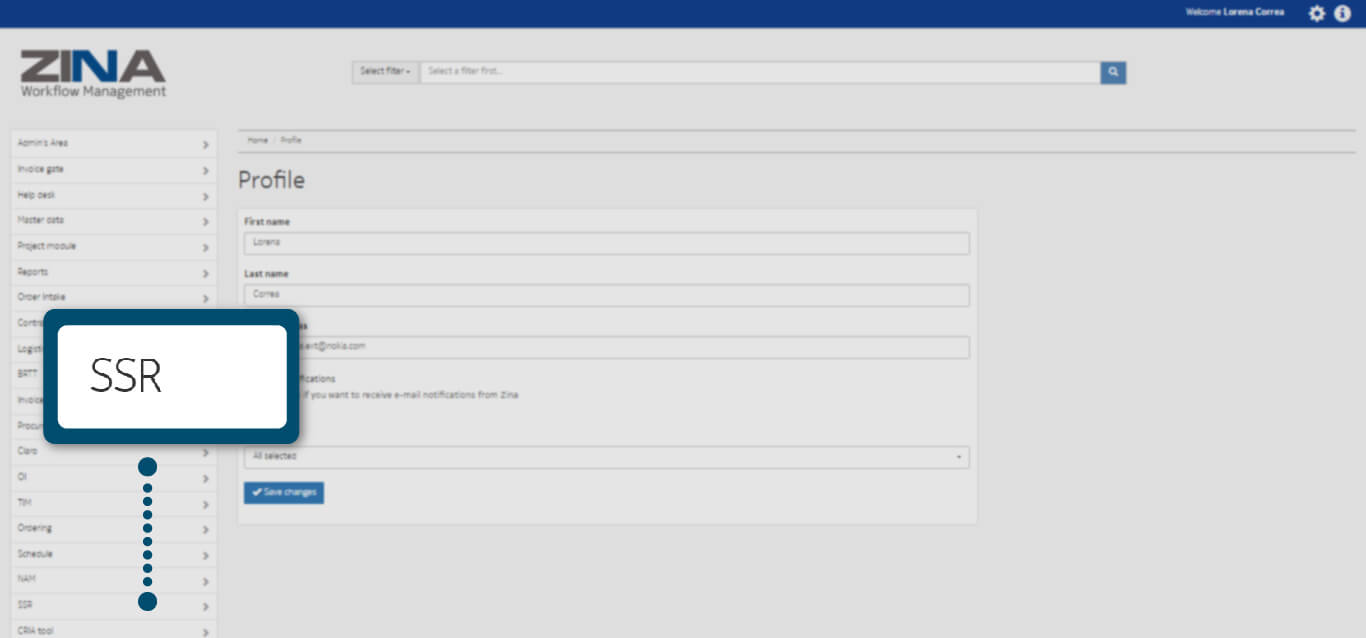This screenshot has width=1366, height=638.
Task: Click the First name input field
Action: 606,243
